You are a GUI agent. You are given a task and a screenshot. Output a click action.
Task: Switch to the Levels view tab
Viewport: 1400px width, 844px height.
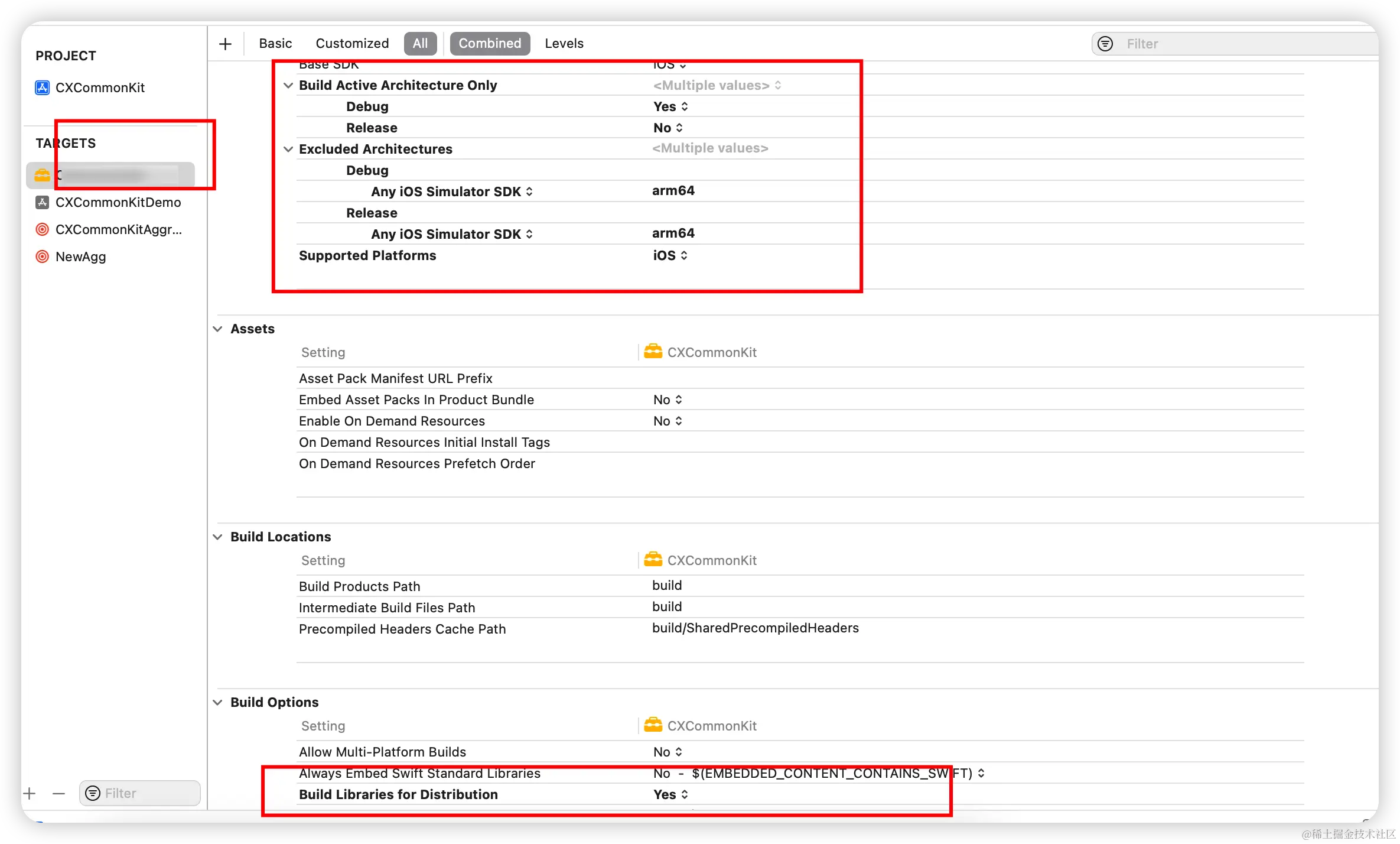coord(564,44)
